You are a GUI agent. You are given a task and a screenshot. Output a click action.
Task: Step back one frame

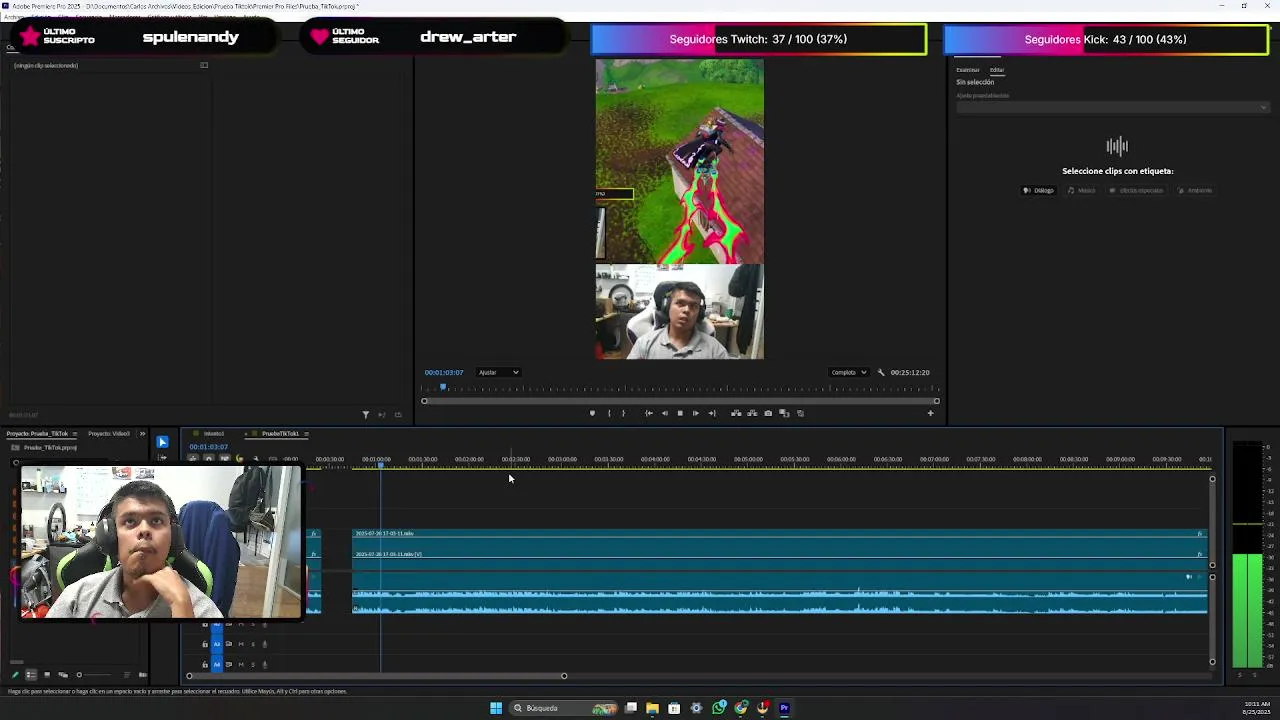[665, 413]
